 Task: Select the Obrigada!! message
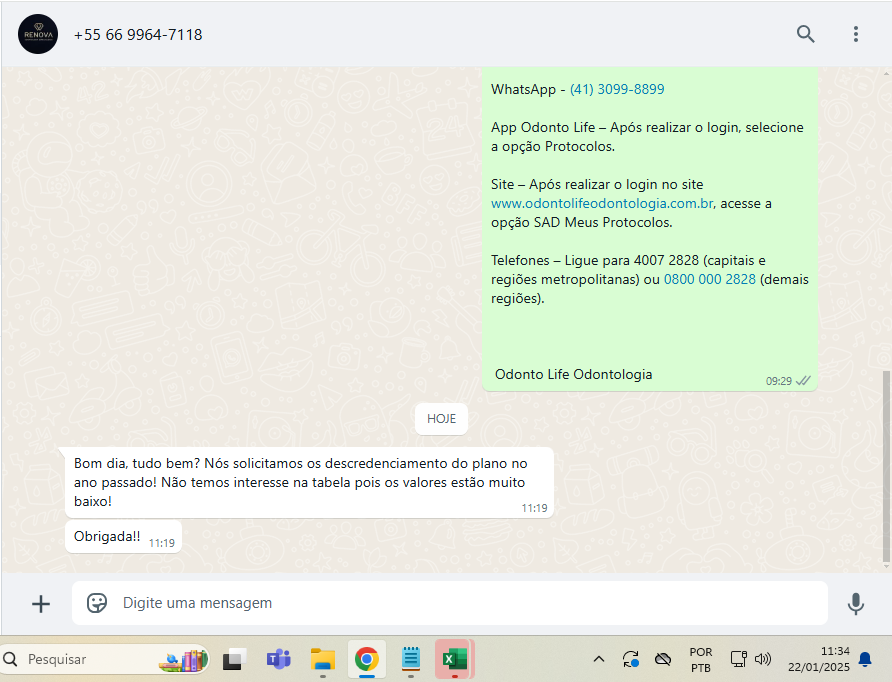coord(123,536)
